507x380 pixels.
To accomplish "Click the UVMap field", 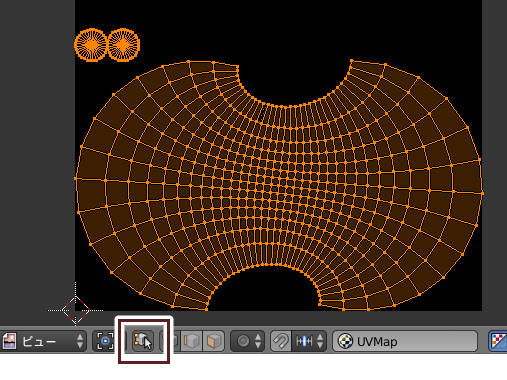I will (405, 341).
